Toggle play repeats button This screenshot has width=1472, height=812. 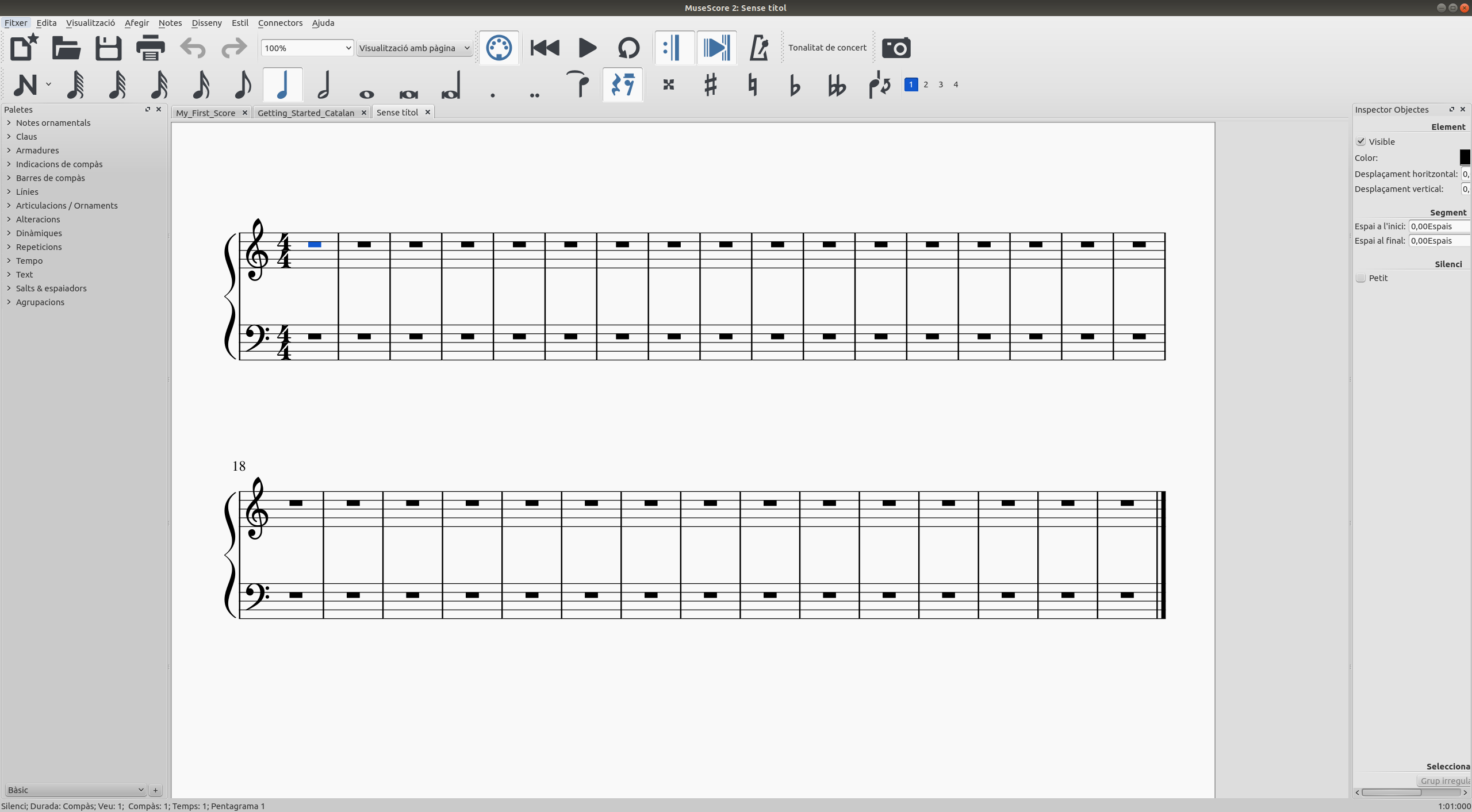click(674, 48)
